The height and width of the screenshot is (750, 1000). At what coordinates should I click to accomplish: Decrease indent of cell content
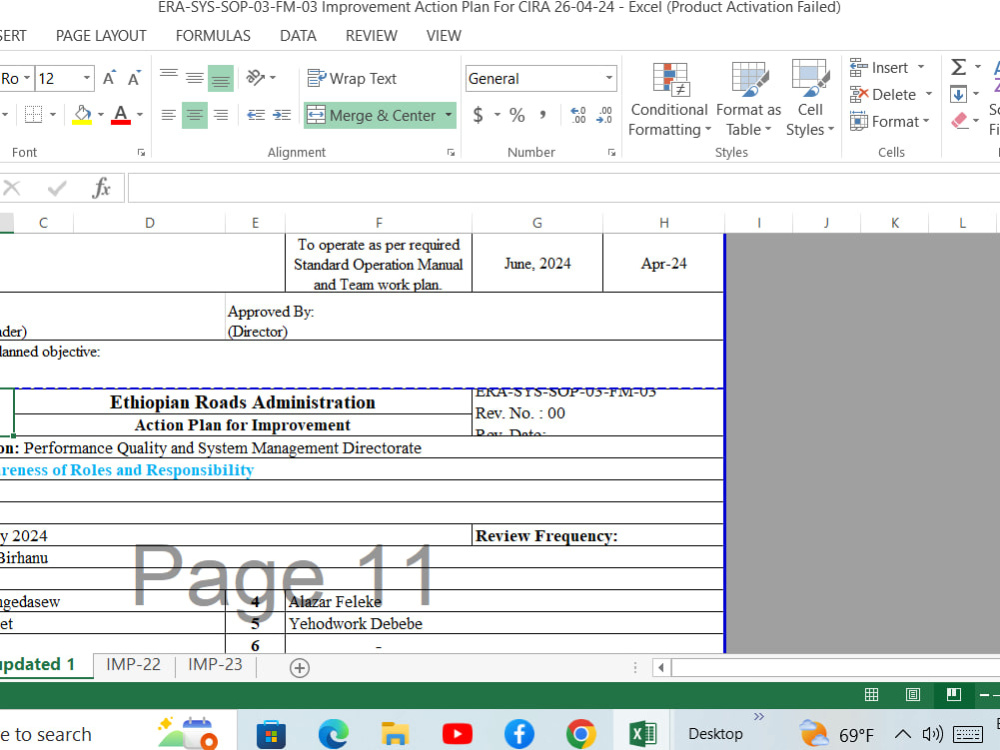[256, 115]
